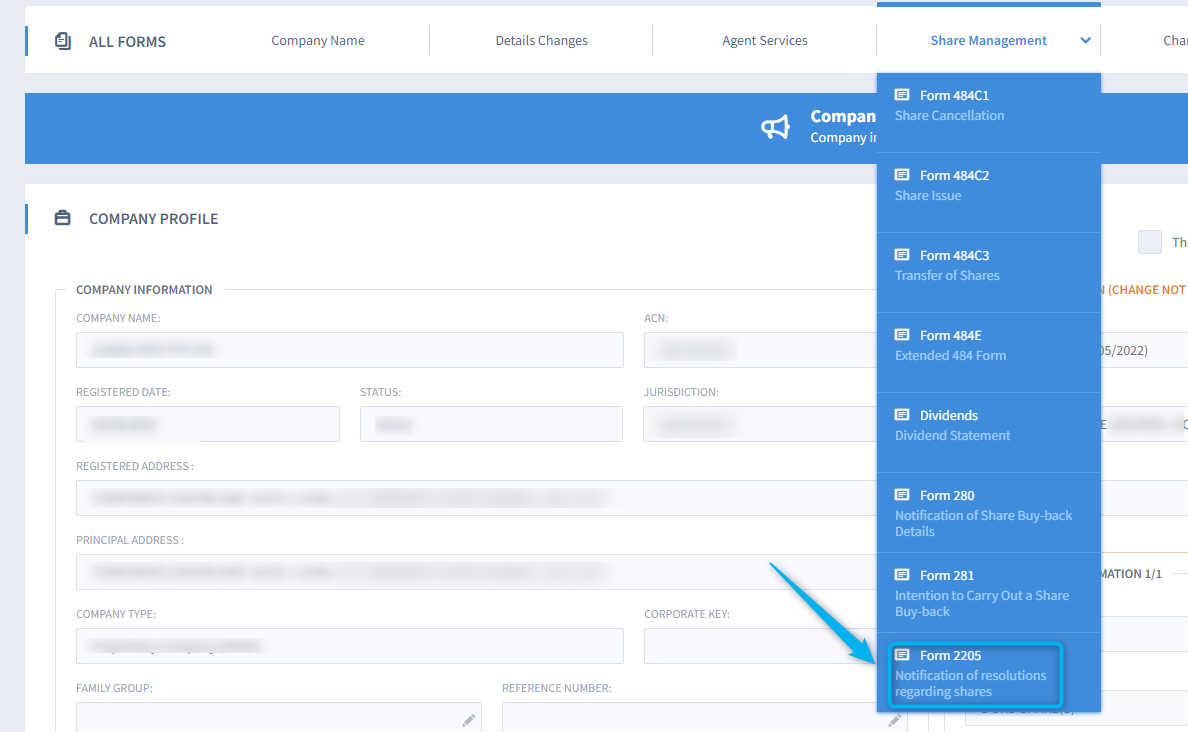Tick the checkbox at the top right

click(x=1149, y=241)
